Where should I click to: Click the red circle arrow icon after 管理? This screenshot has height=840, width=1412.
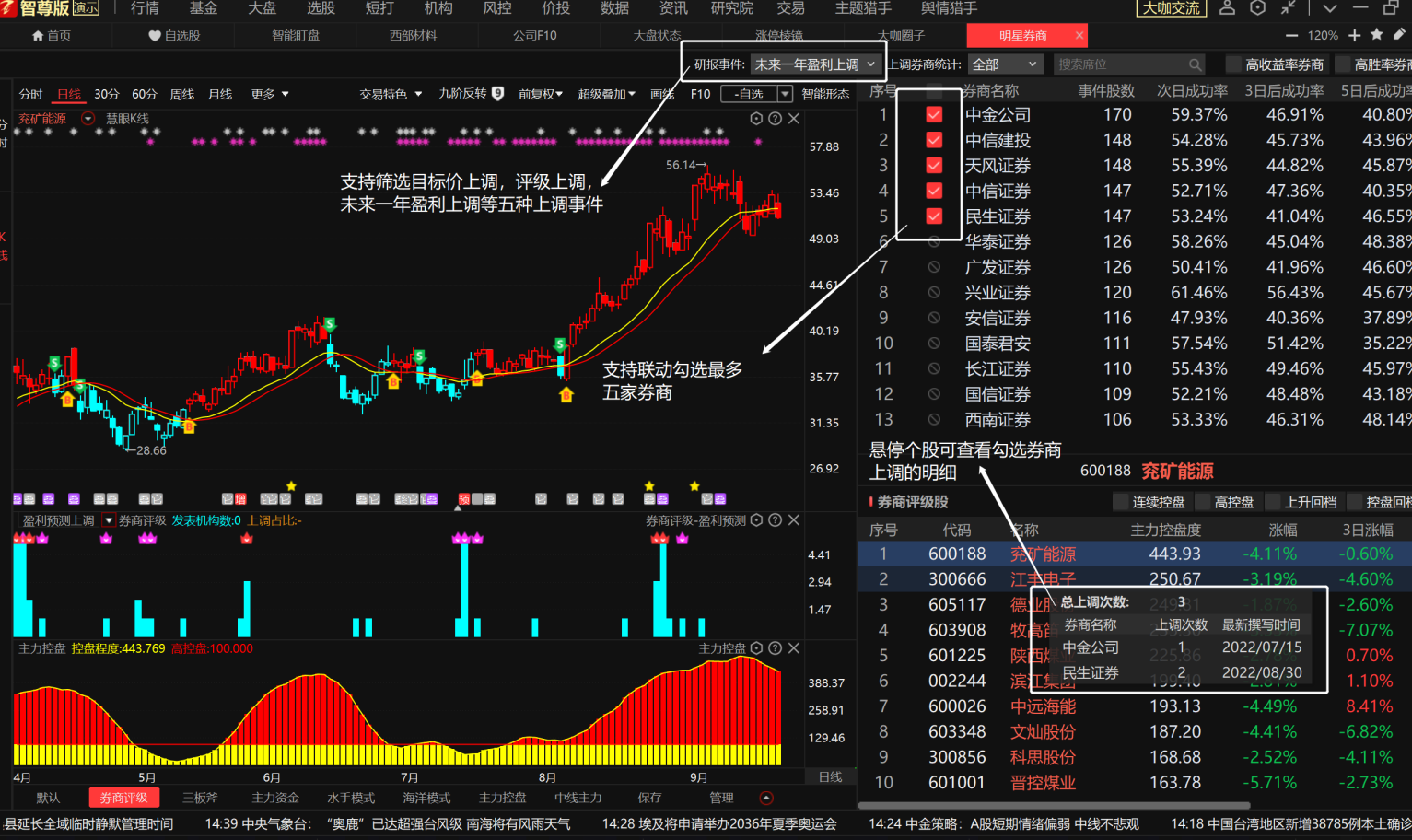[x=766, y=798]
